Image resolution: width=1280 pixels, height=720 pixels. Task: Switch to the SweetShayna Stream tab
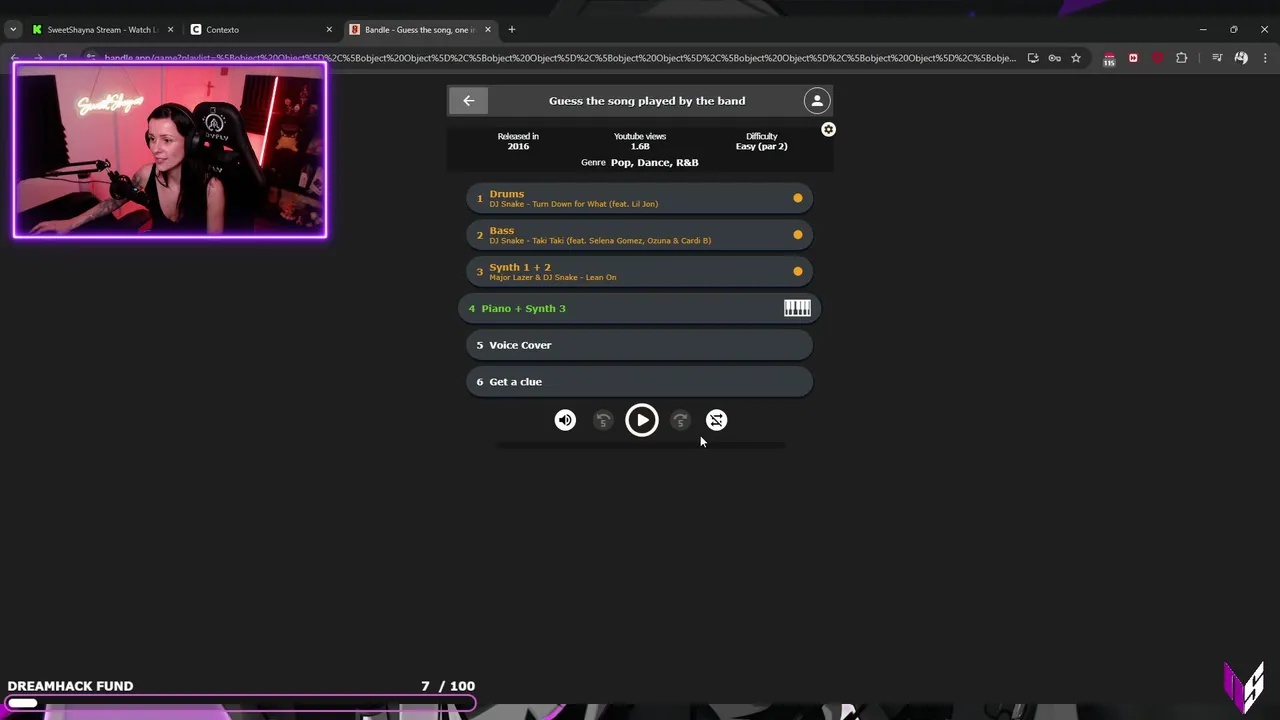[x=102, y=29]
